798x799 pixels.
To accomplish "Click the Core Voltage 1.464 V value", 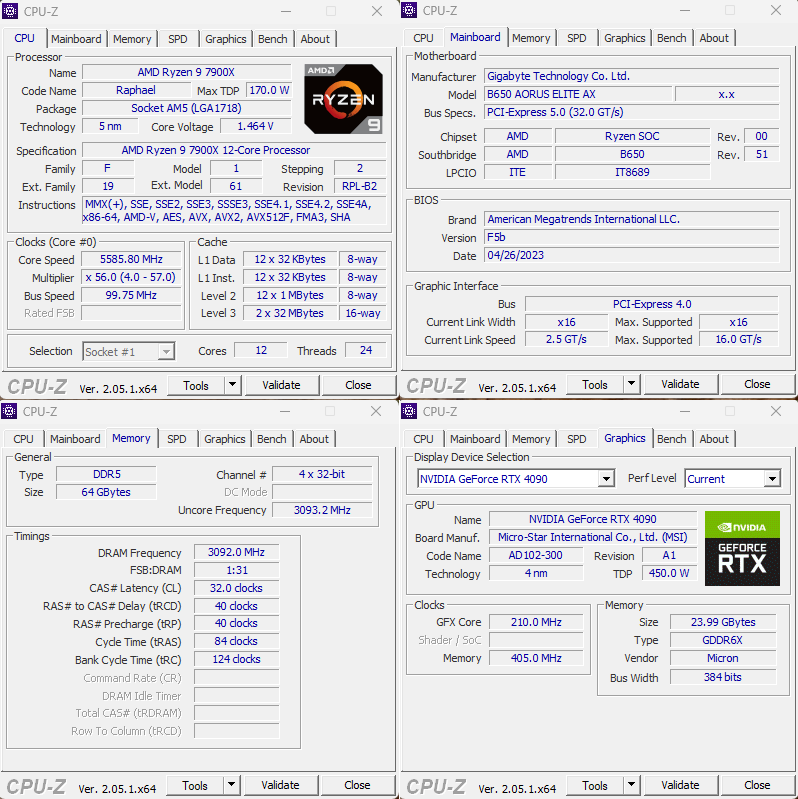I will click(x=256, y=126).
